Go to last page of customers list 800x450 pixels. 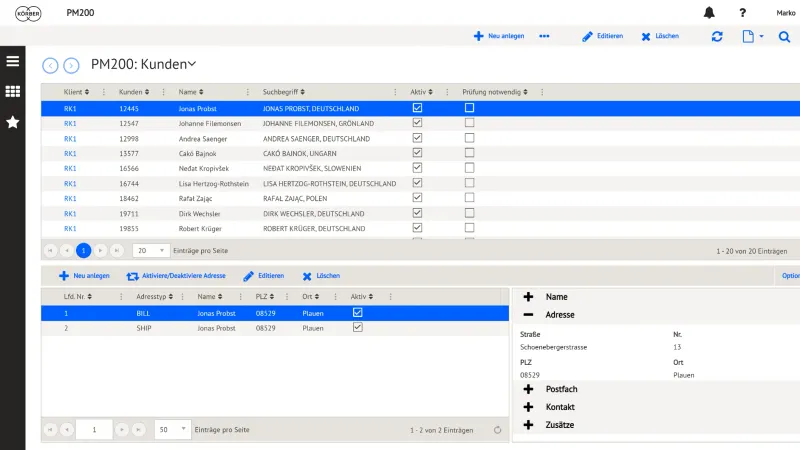point(117,251)
